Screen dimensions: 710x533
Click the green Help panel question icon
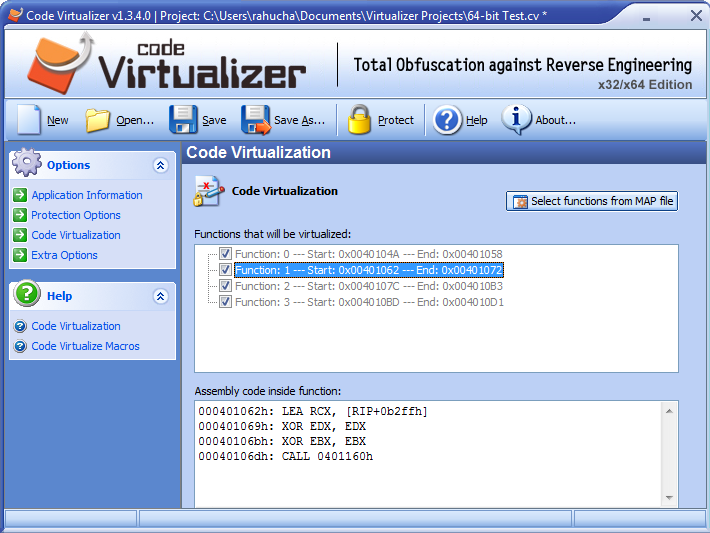27,293
